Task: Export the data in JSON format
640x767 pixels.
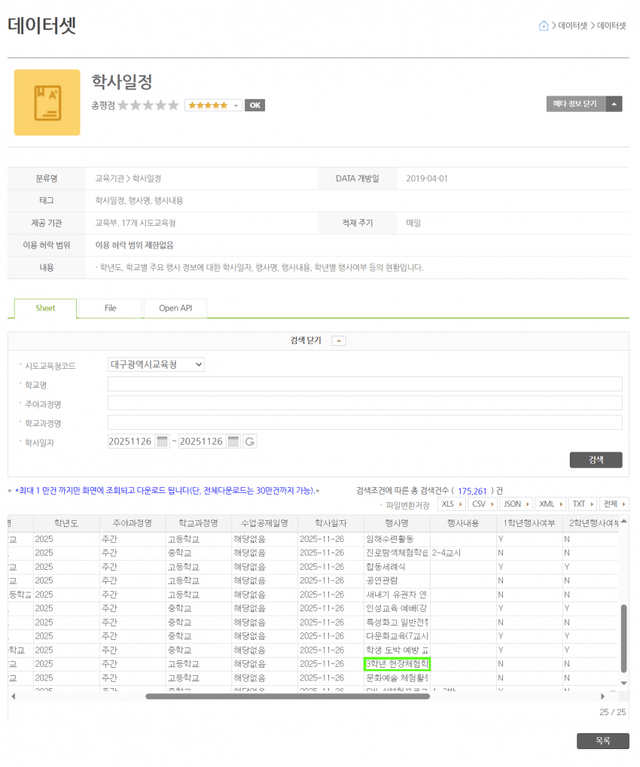Action: (515, 504)
